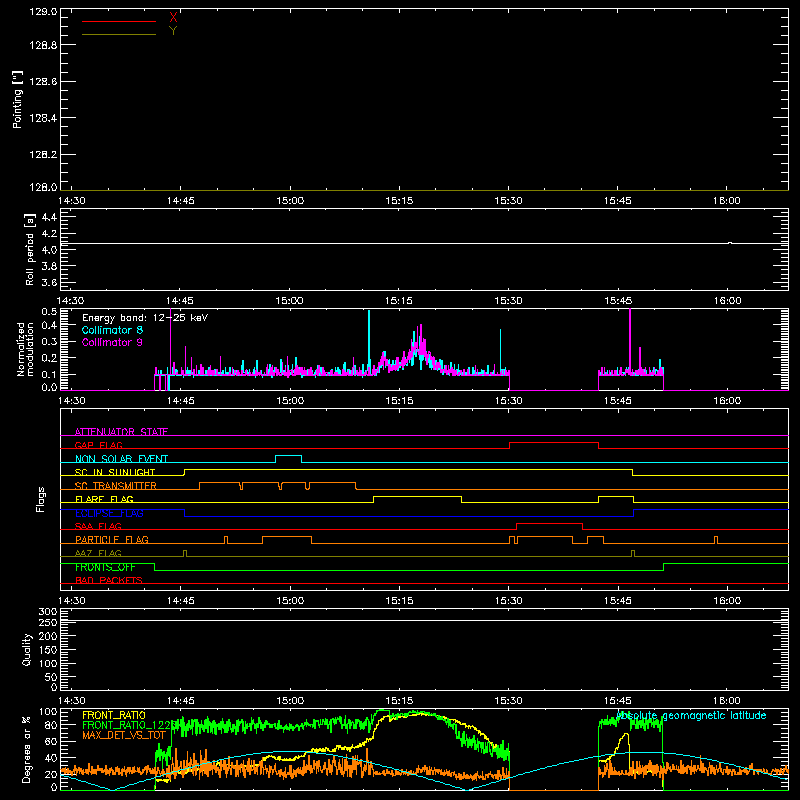This screenshot has height=800, width=800.
Task: Click the SAA_FLAG label
Action: pos(98,526)
